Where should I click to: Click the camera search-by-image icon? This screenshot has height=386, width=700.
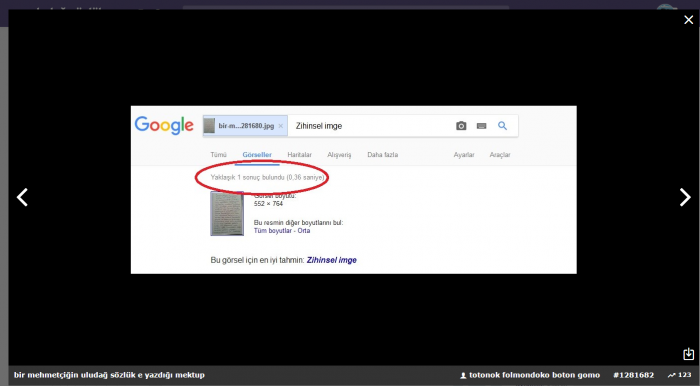pos(461,126)
